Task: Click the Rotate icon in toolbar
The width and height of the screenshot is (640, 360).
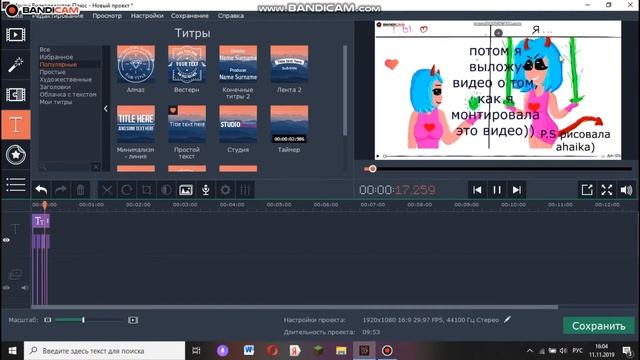Action: [127, 190]
